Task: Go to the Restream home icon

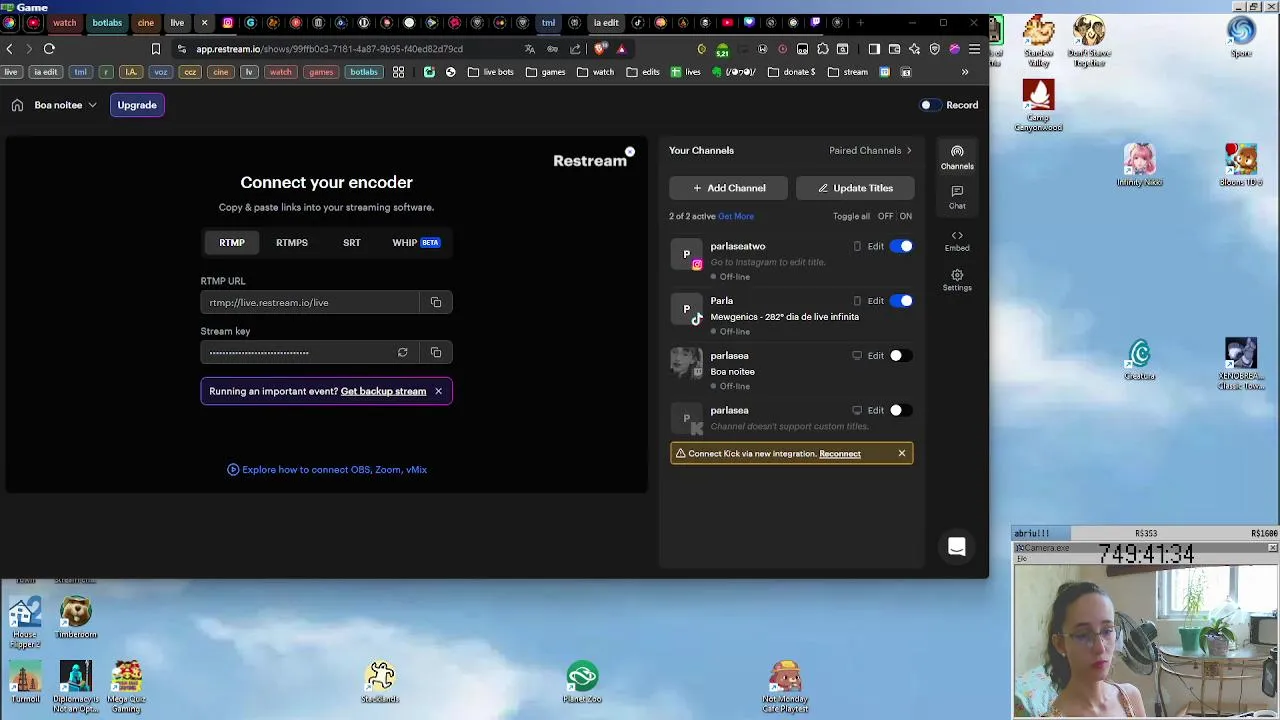Action: click(17, 105)
